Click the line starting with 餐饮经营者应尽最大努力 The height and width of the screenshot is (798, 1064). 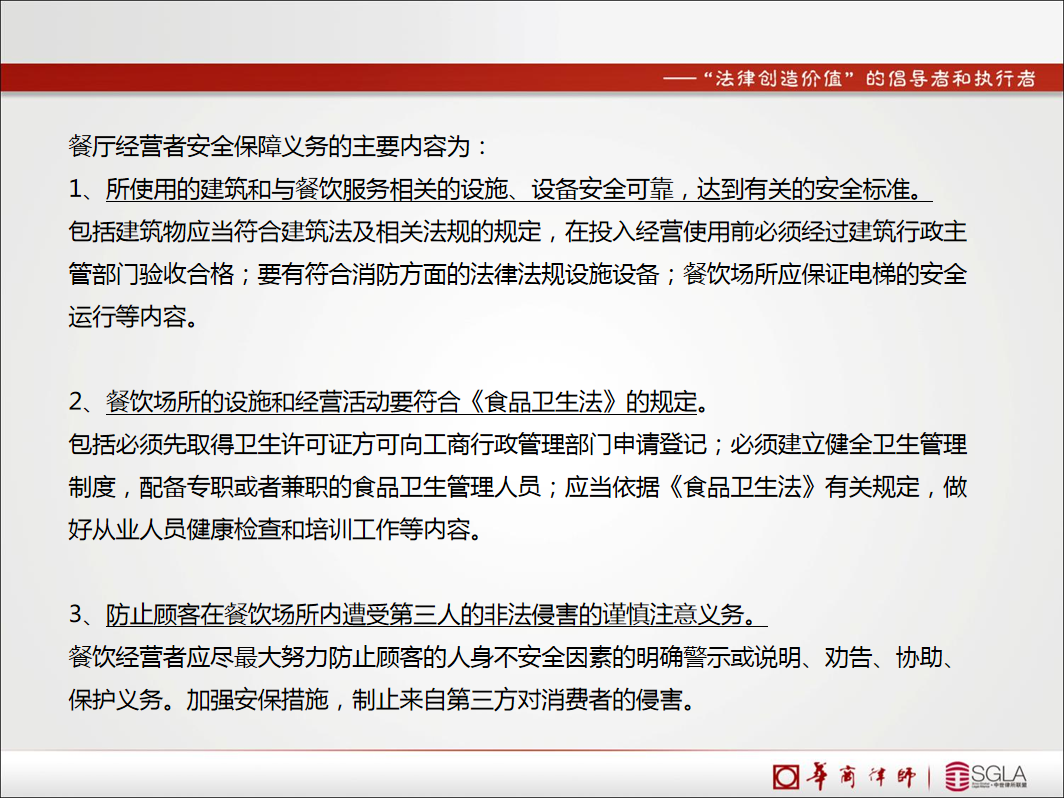pos(518,657)
